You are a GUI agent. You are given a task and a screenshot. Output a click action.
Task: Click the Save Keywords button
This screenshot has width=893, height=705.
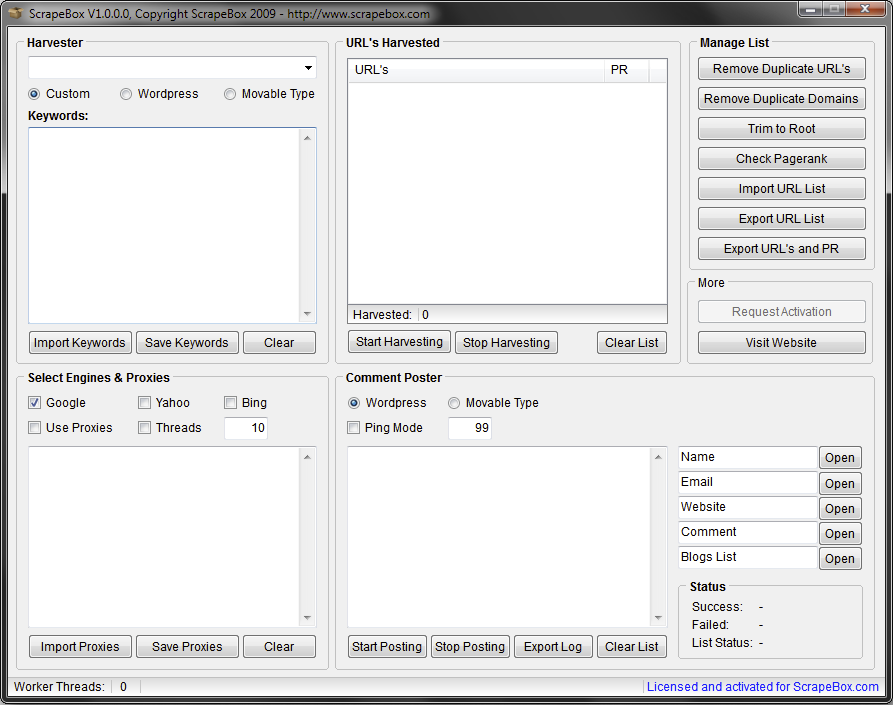(187, 343)
